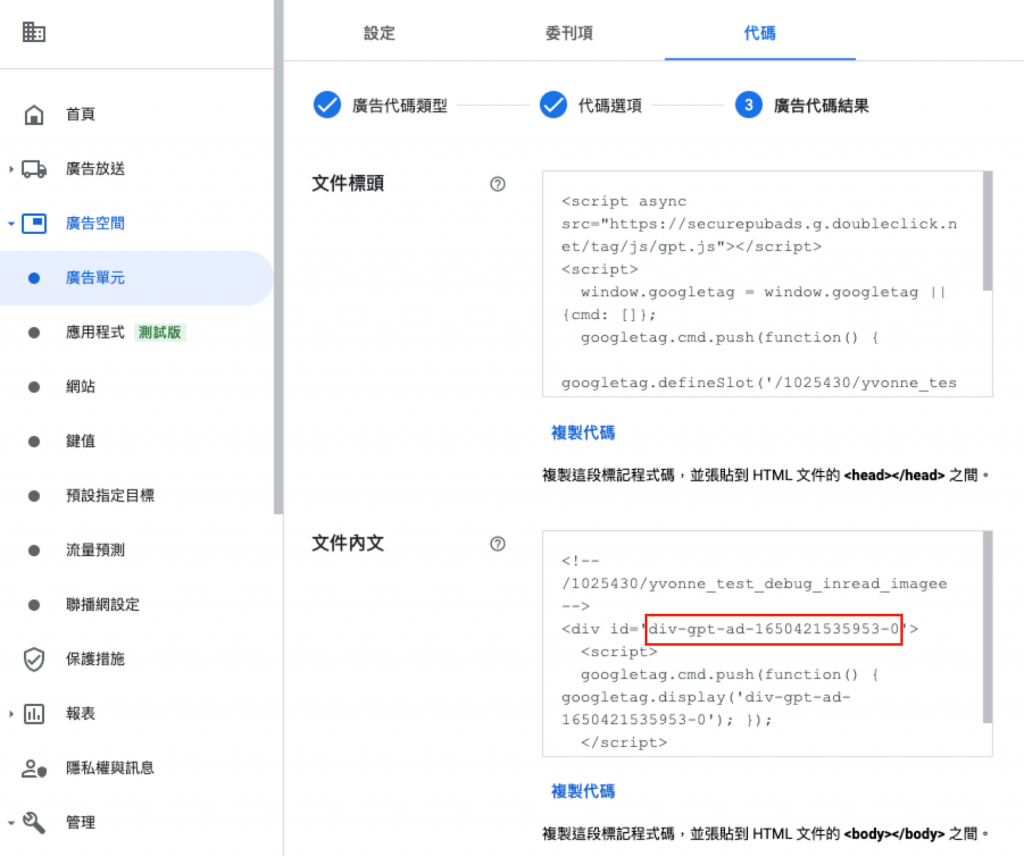Open 首頁 home icon
This screenshot has width=1024, height=856.
(34, 114)
